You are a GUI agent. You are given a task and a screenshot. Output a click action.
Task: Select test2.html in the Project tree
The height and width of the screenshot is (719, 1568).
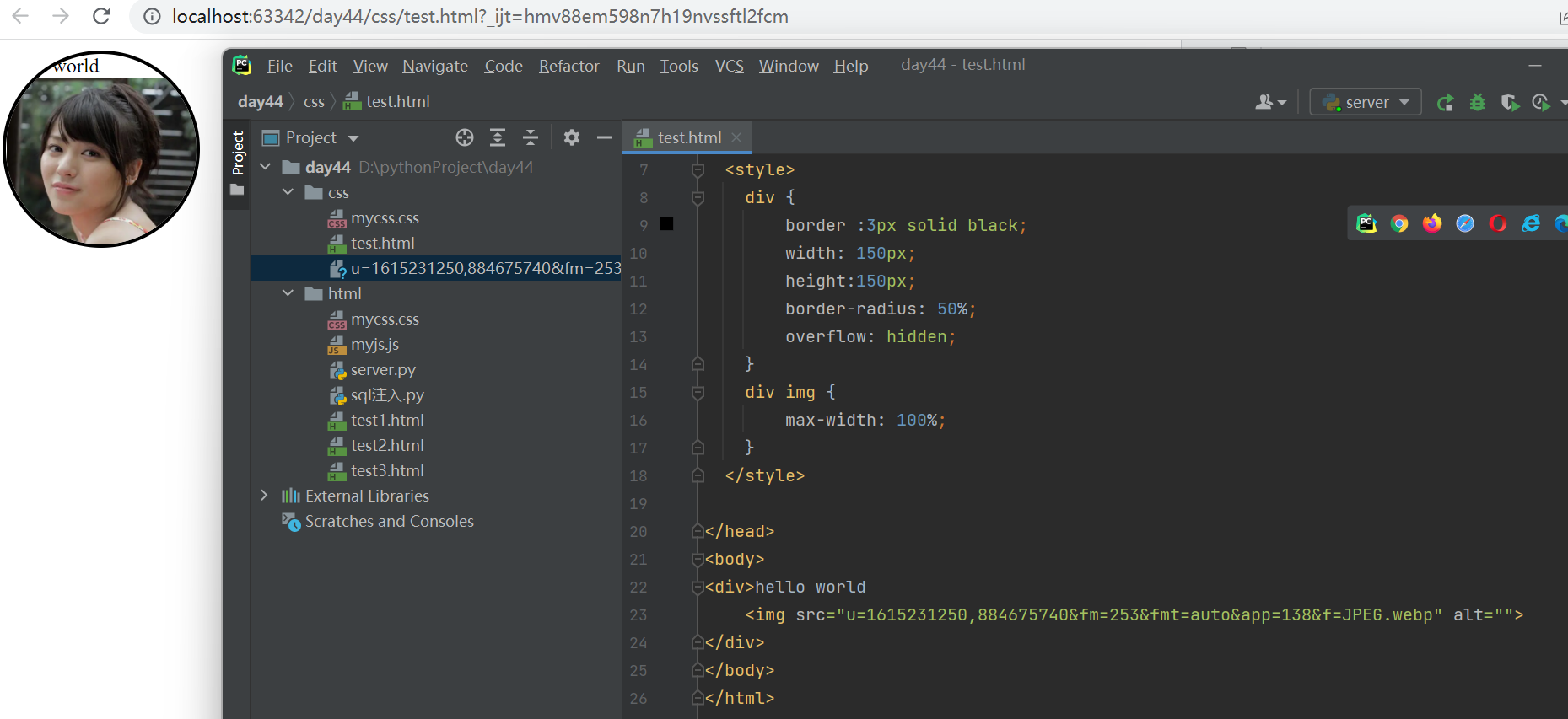point(376,446)
